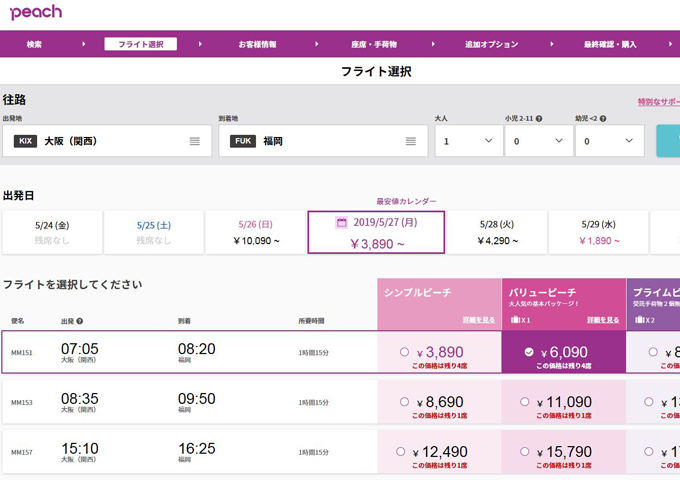Select プライムピーチ fare for MM153
Screen dimensions: 680x480
click(x=649, y=402)
